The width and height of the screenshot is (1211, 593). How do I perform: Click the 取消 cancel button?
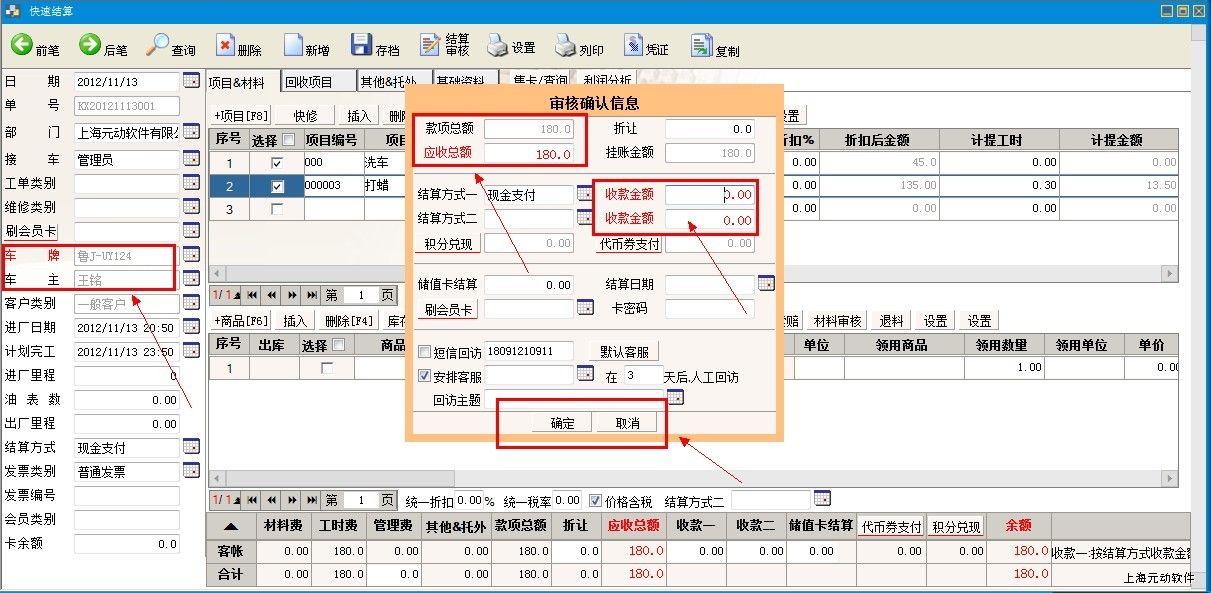[x=628, y=423]
